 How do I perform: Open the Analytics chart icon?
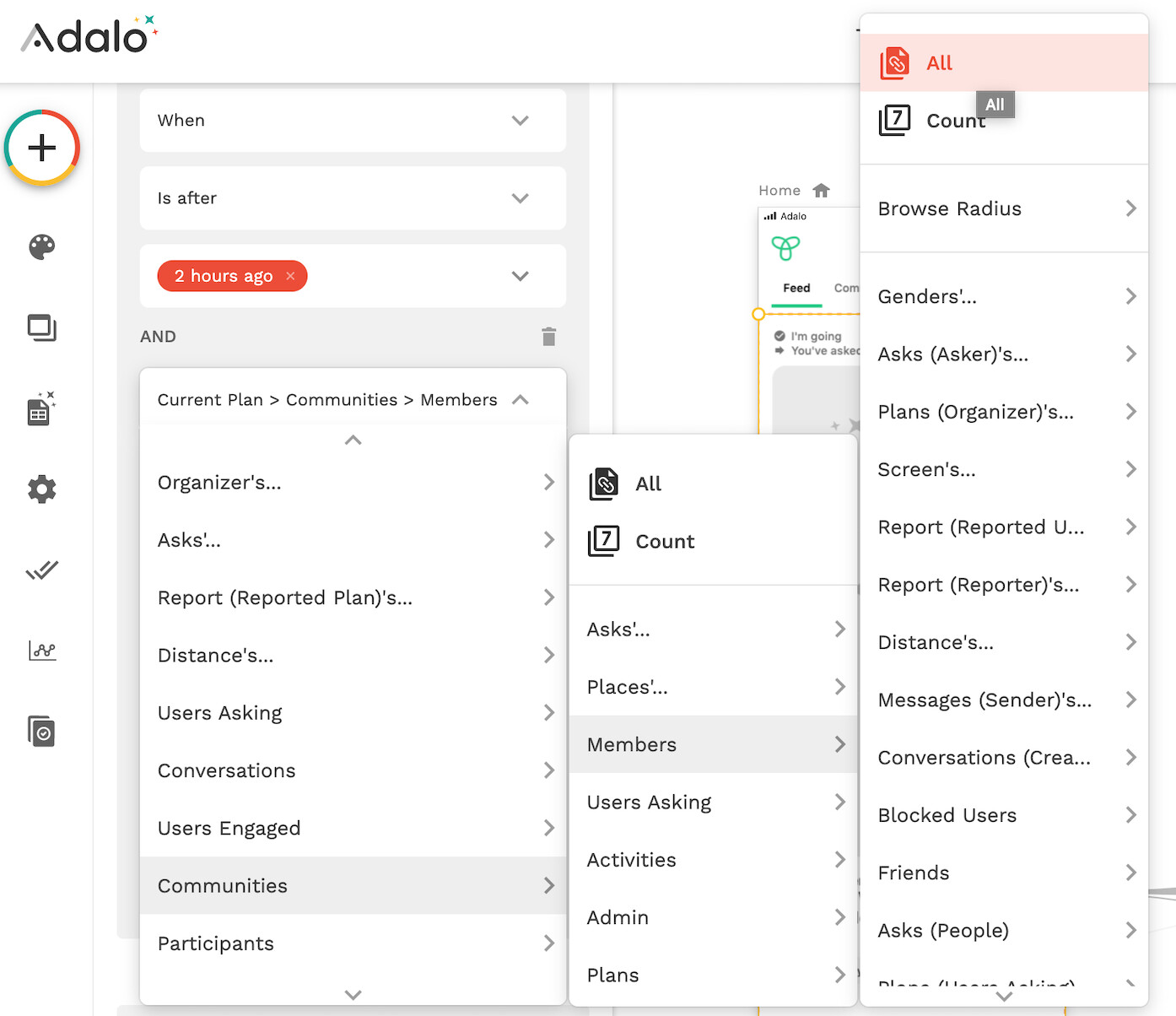[41, 651]
